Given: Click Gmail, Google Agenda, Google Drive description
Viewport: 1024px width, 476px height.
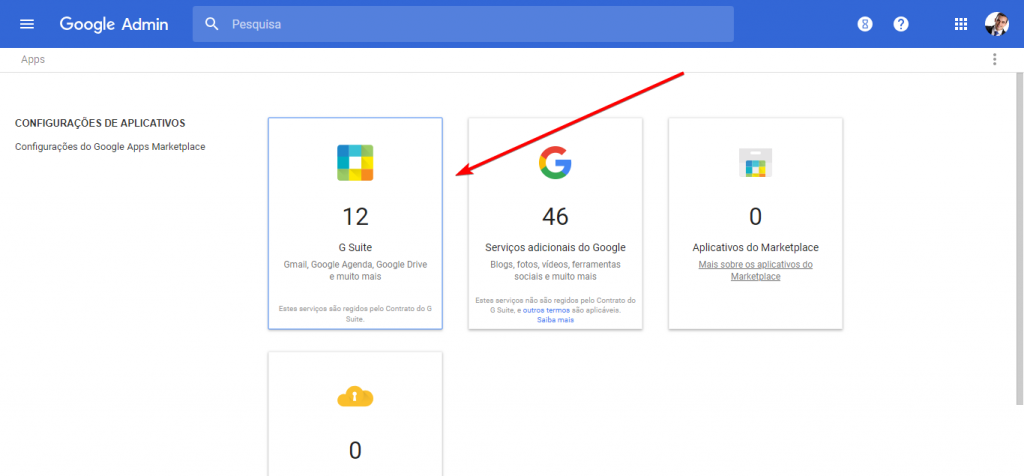Looking at the screenshot, I should click(355, 270).
